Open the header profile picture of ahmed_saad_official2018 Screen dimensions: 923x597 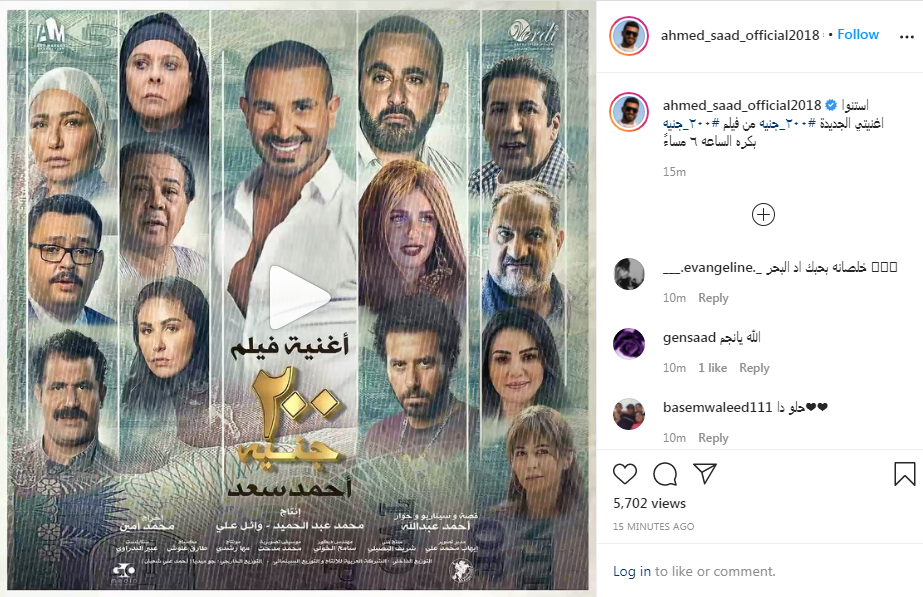[629, 36]
